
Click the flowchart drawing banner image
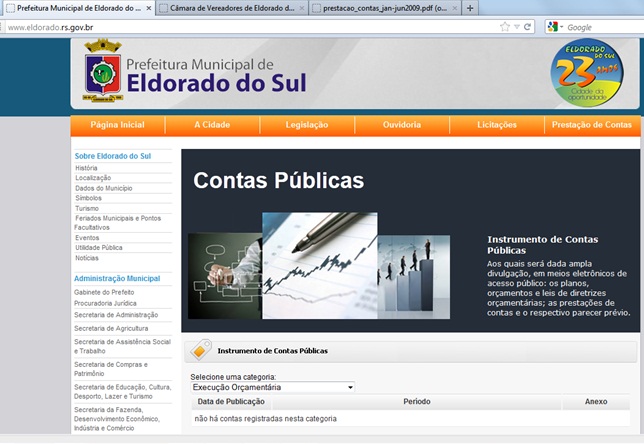click(x=225, y=276)
